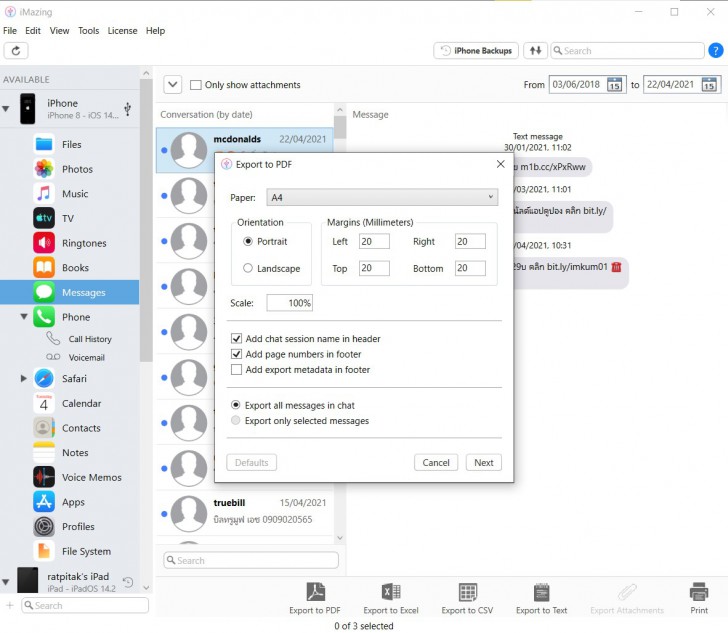728x633 pixels.
Task: Select Messages in sidebar
Action: click(x=70, y=292)
